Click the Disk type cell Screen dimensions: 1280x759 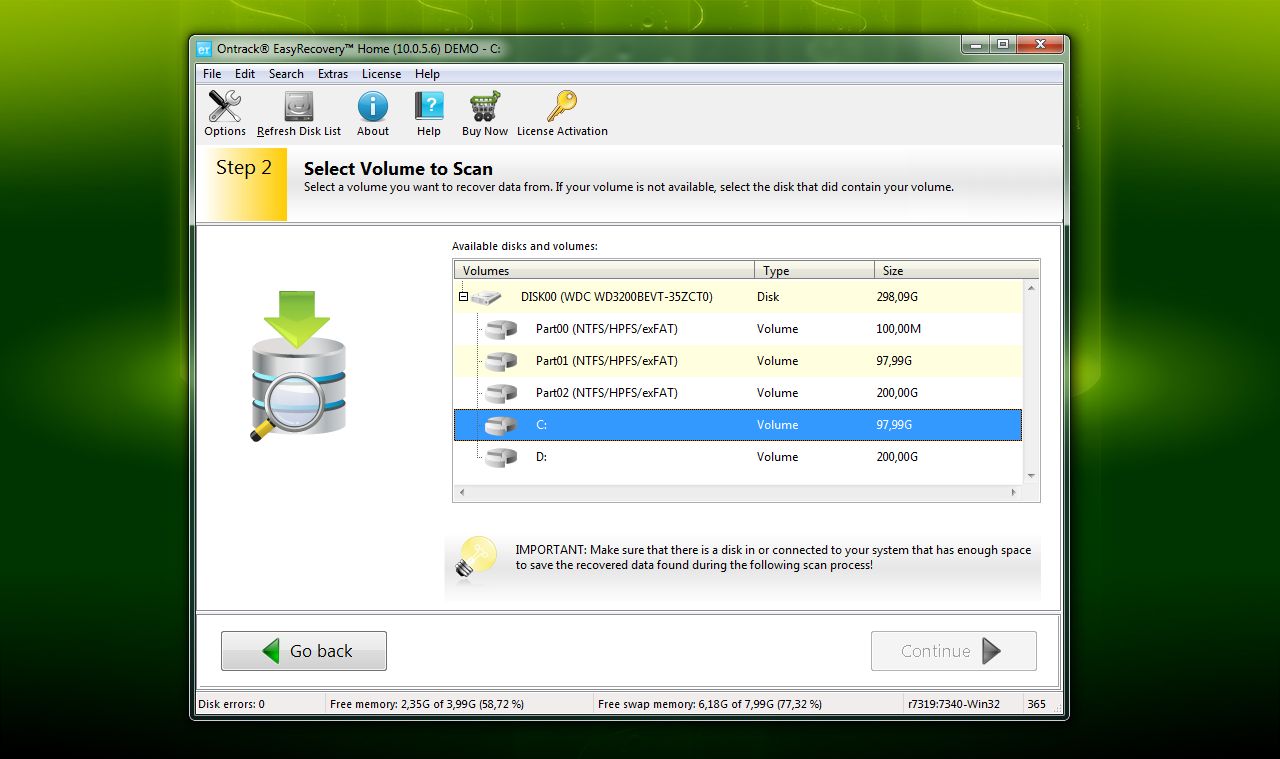(768, 297)
